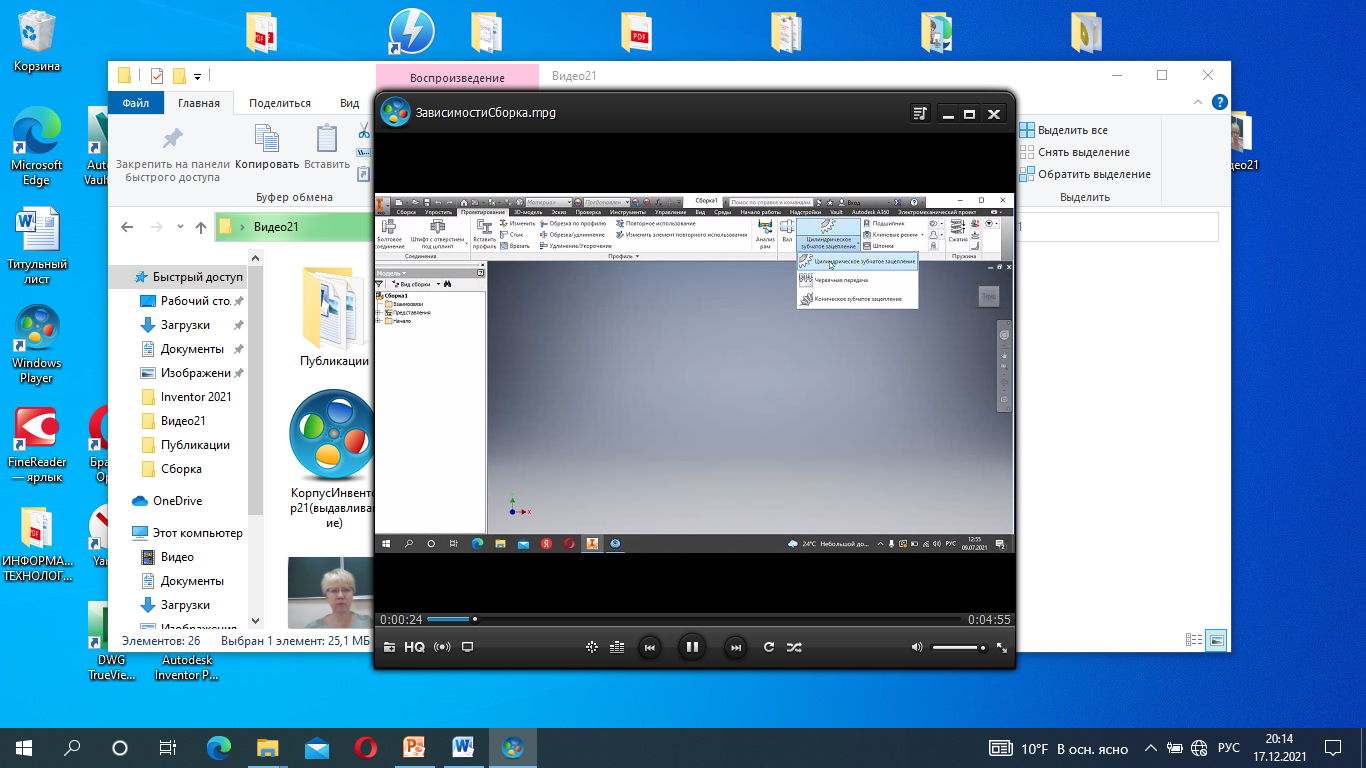The width and height of the screenshot is (1366, 768).
Task: Open the Mail app from taskbar
Action: click(x=317, y=747)
